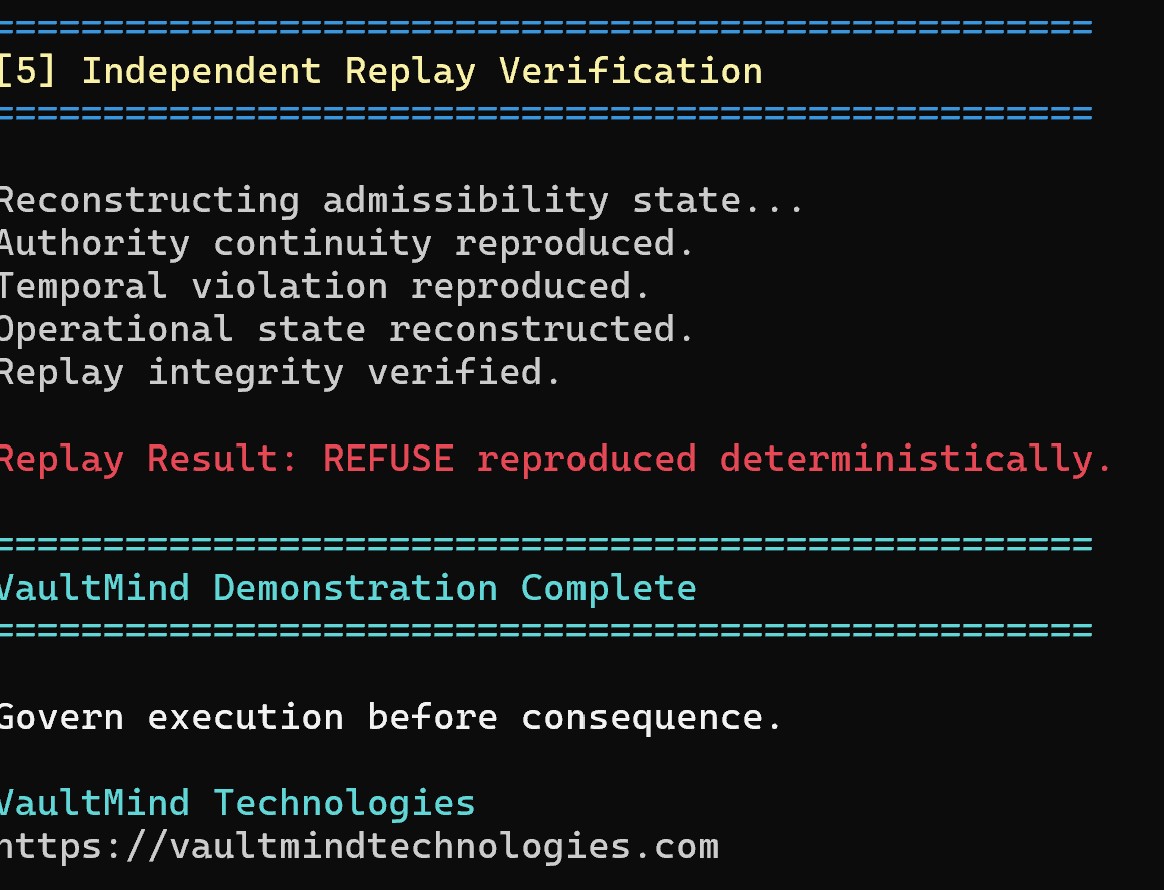Click the vaultmindtechnologies.com URL
The width and height of the screenshot is (1164, 890).
pyautogui.click(x=359, y=847)
